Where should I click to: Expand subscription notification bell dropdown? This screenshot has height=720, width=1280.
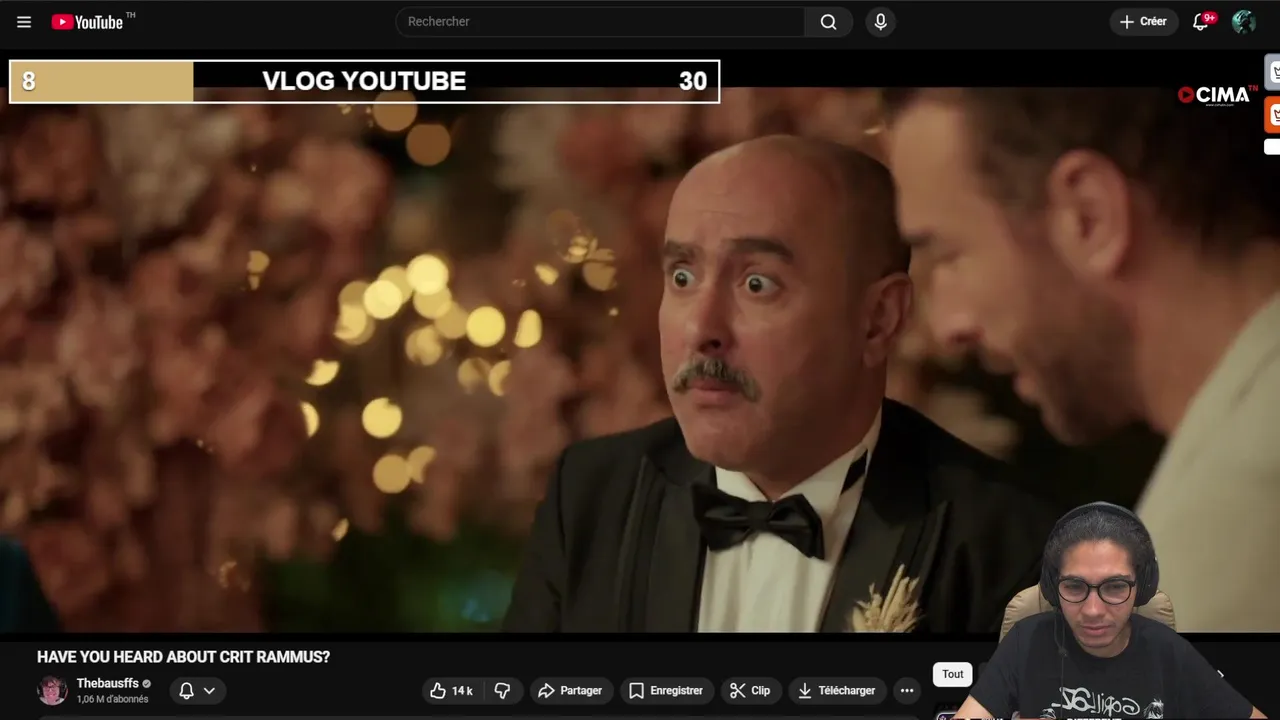197,690
